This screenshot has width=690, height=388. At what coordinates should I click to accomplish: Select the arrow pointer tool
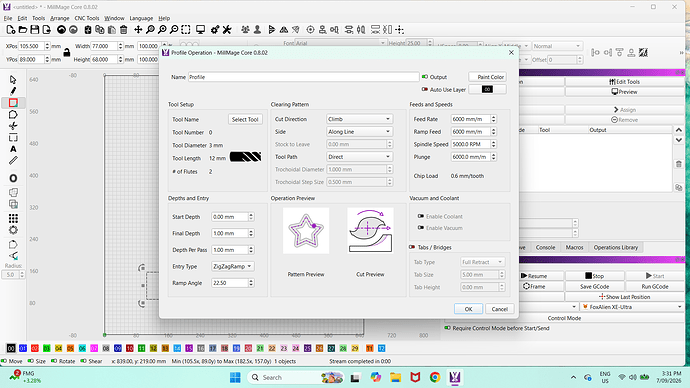13,80
